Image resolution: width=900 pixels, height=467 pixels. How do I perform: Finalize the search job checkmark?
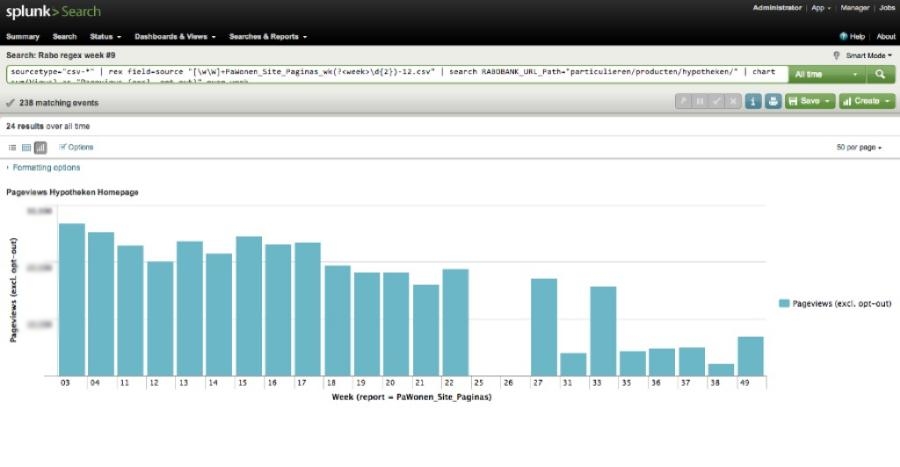[716, 102]
